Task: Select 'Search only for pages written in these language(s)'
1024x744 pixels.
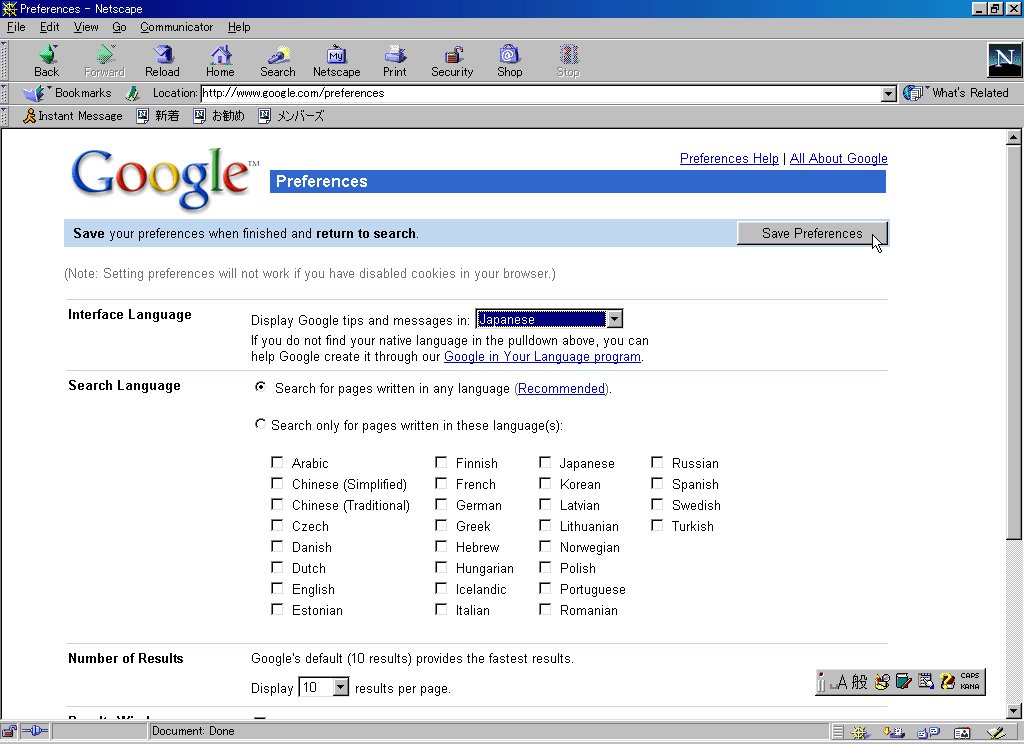Action: point(261,424)
